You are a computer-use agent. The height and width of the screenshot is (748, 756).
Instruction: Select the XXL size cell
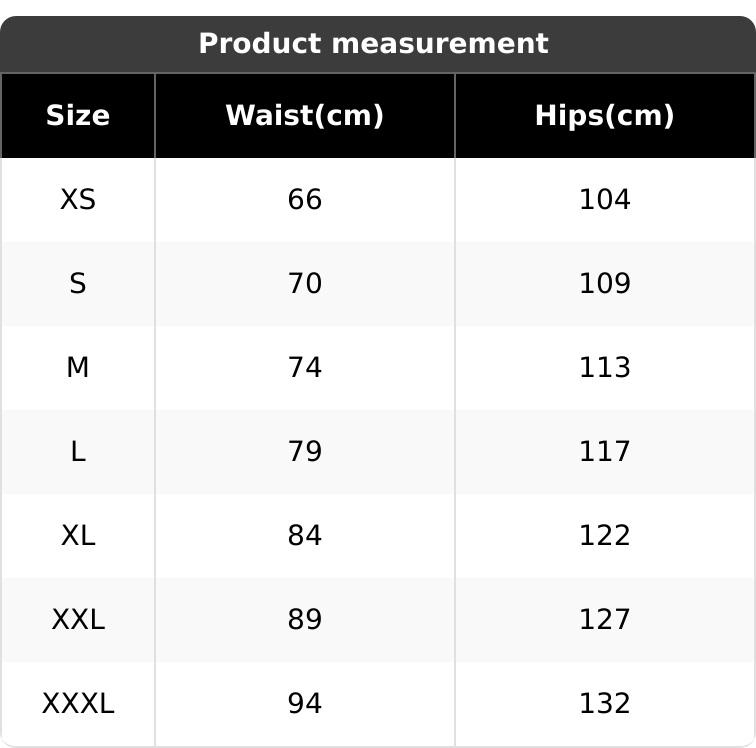[78, 620]
